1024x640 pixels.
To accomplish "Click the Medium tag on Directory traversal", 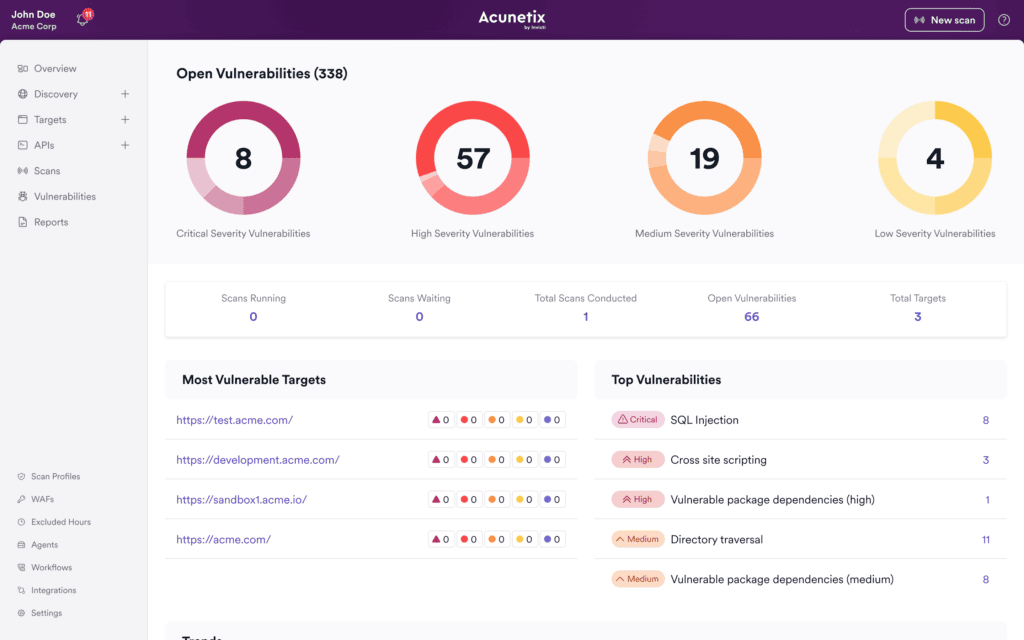I will 637,539.
